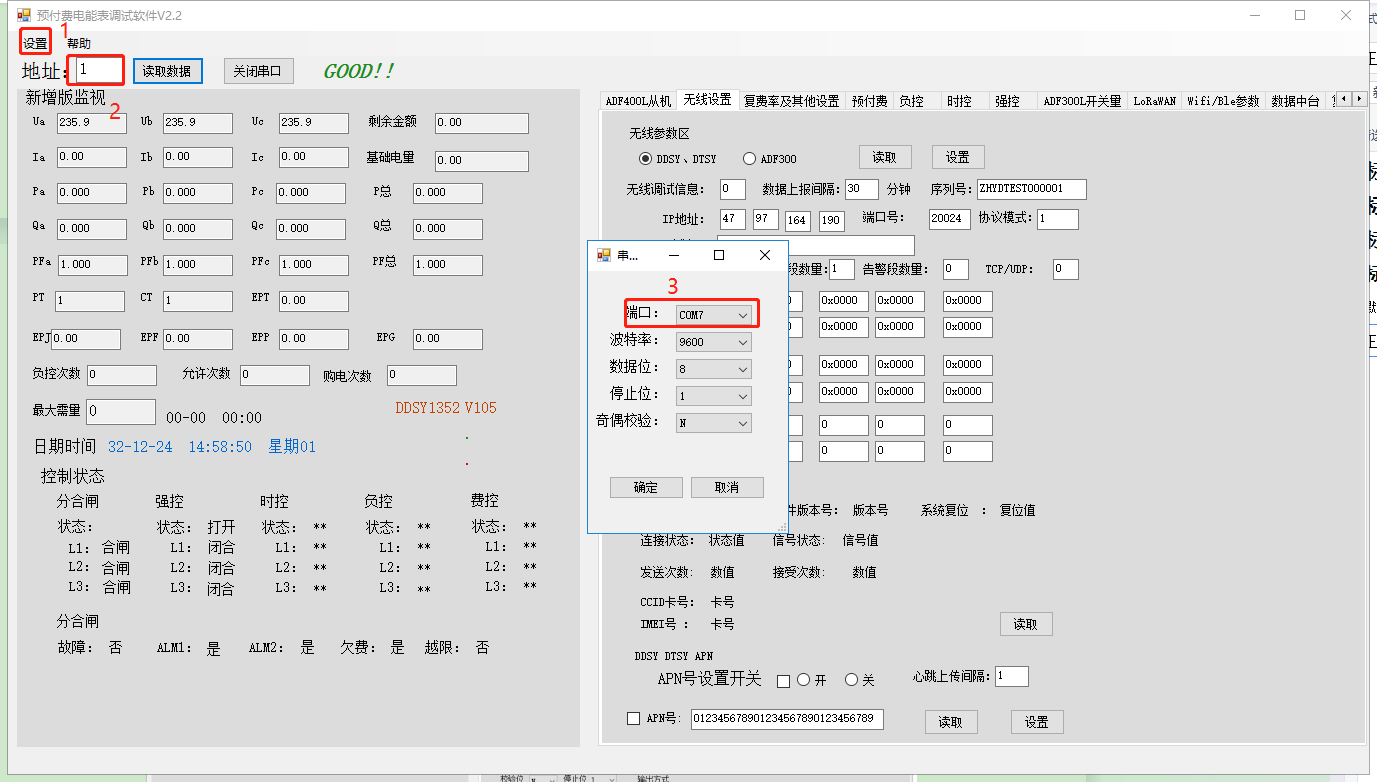Select the 关 radio button for the APN switch
Viewport: 1377px width, 782px height.
852,680
